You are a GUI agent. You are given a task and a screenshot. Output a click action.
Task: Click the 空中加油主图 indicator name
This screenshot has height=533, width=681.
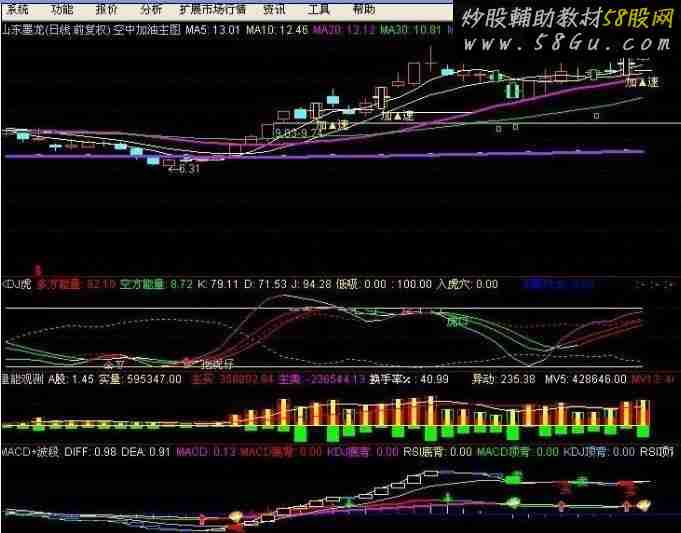147,30
